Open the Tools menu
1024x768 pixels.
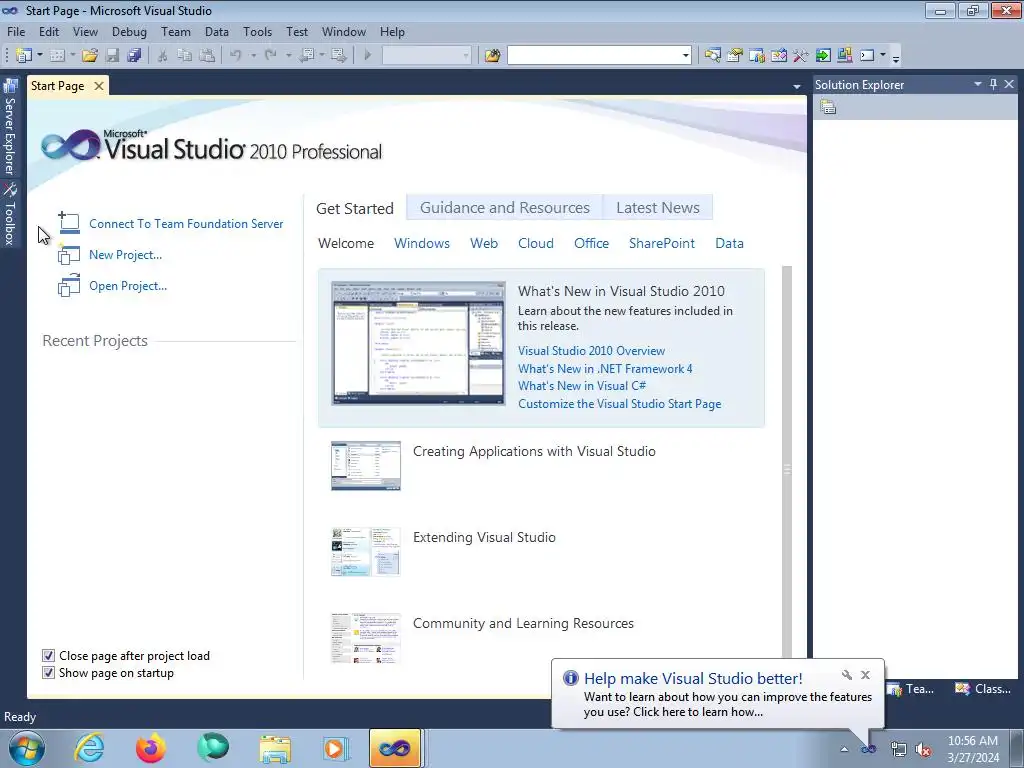click(x=257, y=31)
